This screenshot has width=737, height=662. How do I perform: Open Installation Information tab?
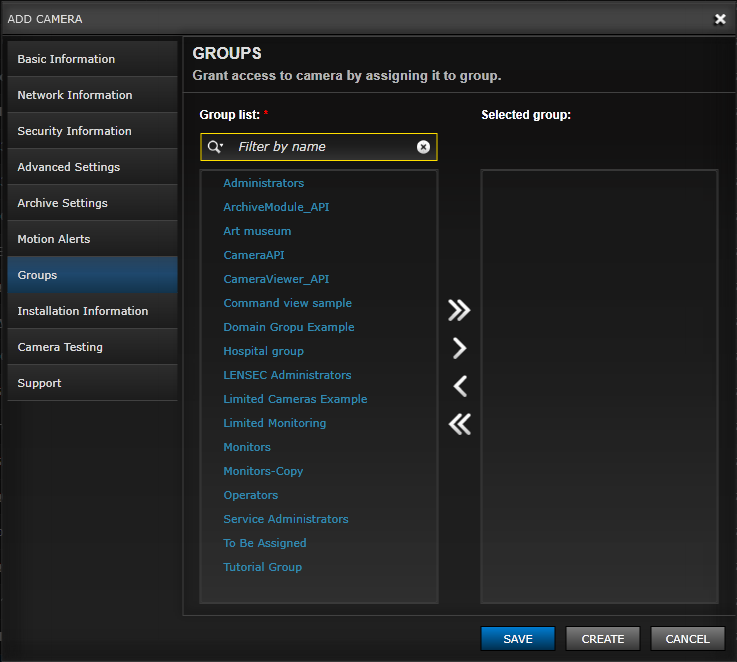click(x=93, y=311)
